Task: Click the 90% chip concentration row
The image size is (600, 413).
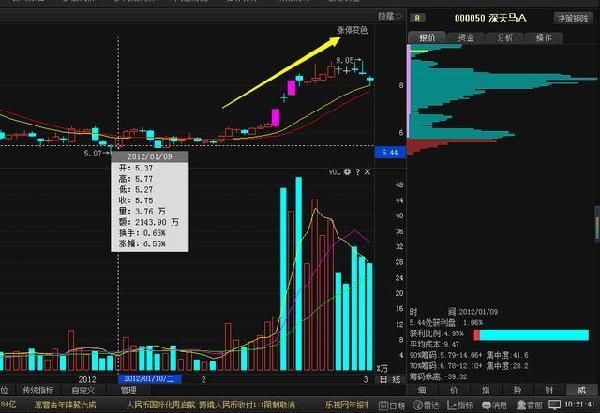Action: (469, 355)
